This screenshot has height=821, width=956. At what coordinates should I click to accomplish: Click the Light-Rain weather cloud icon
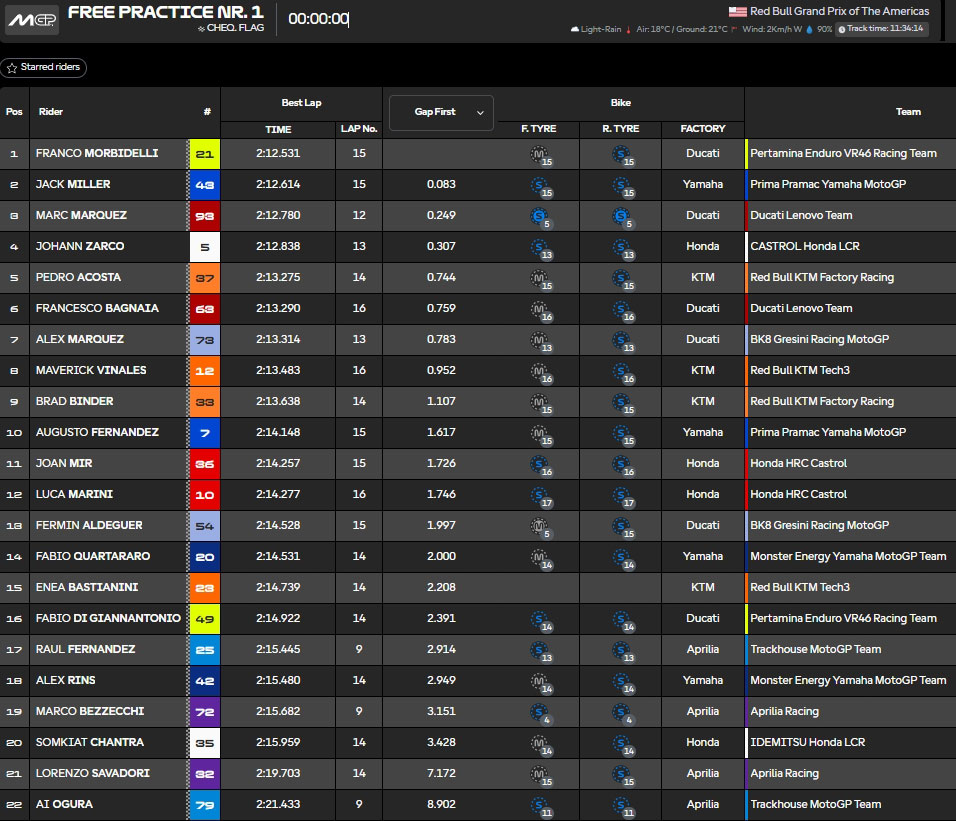[x=575, y=30]
